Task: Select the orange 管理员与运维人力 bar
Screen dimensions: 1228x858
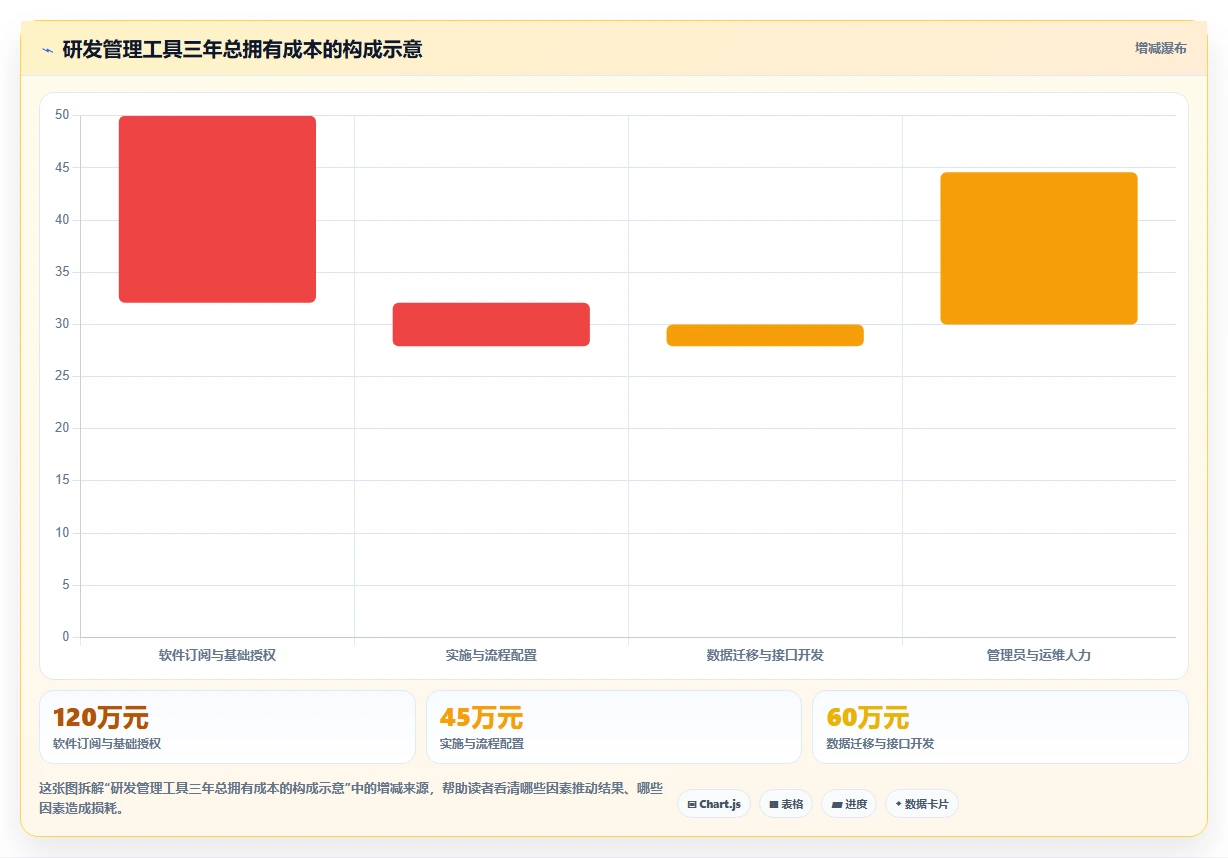Action: click(1039, 248)
